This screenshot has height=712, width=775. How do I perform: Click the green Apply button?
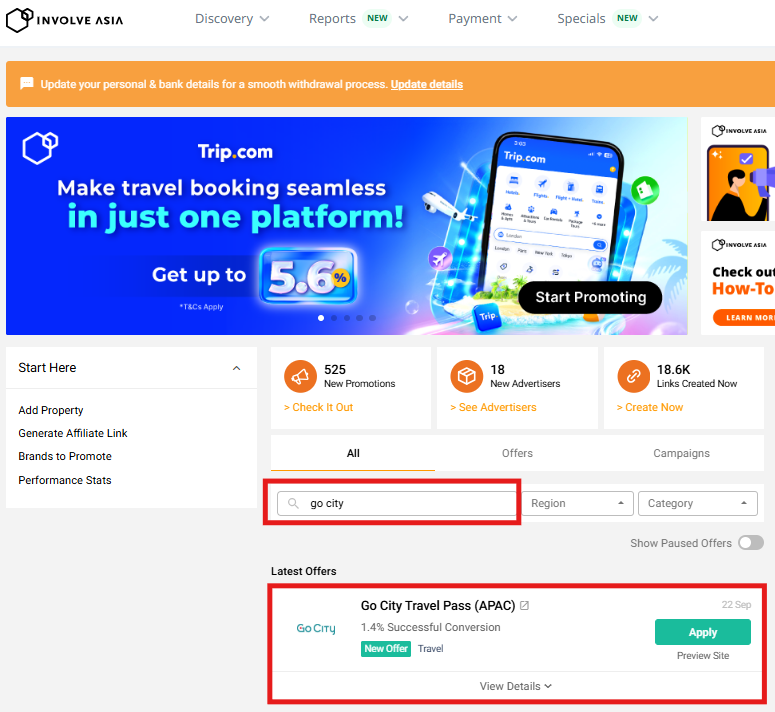702,632
